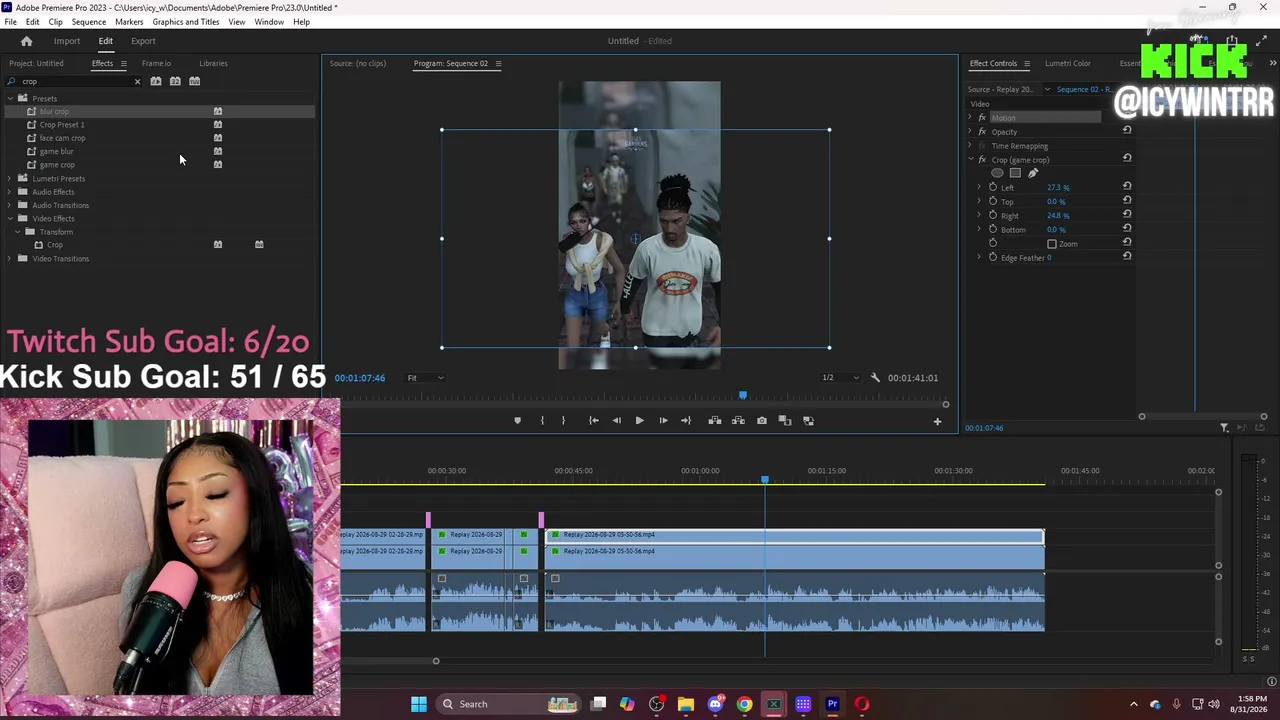Toggle the Motion effect fx switch
This screenshot has width=1280, height=720.
(x=982, y=117)
